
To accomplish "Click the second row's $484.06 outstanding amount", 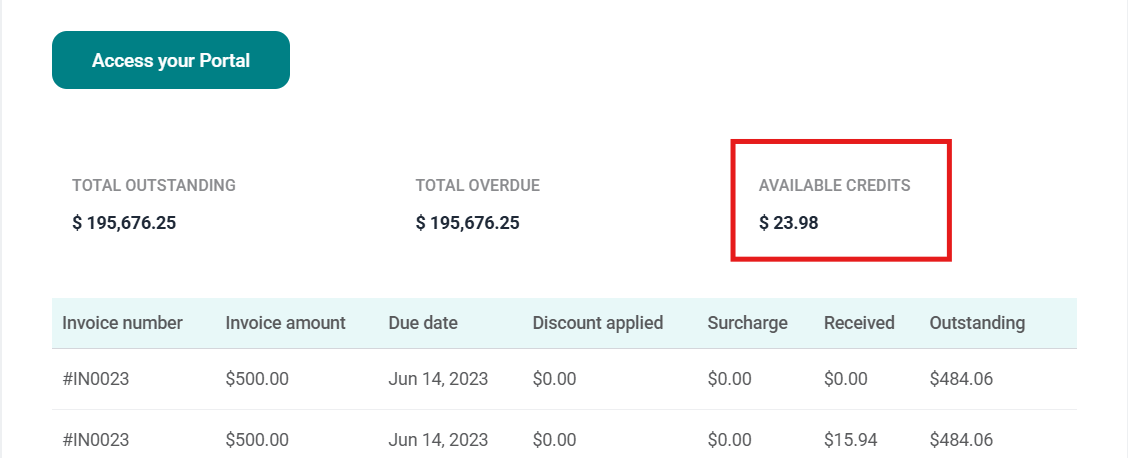I will coord(961,439).
